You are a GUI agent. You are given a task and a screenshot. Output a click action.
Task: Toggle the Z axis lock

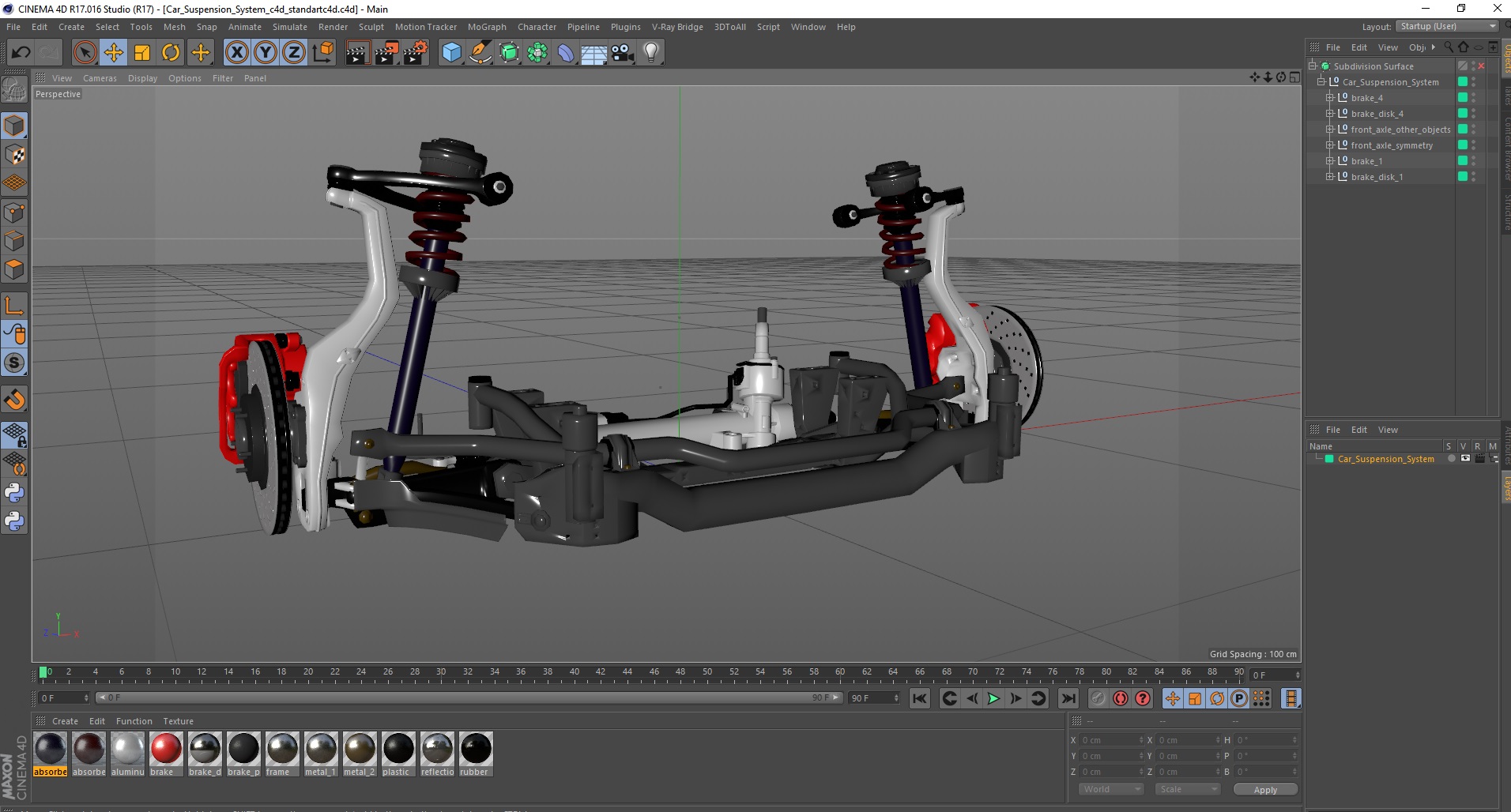coord(294,53)
